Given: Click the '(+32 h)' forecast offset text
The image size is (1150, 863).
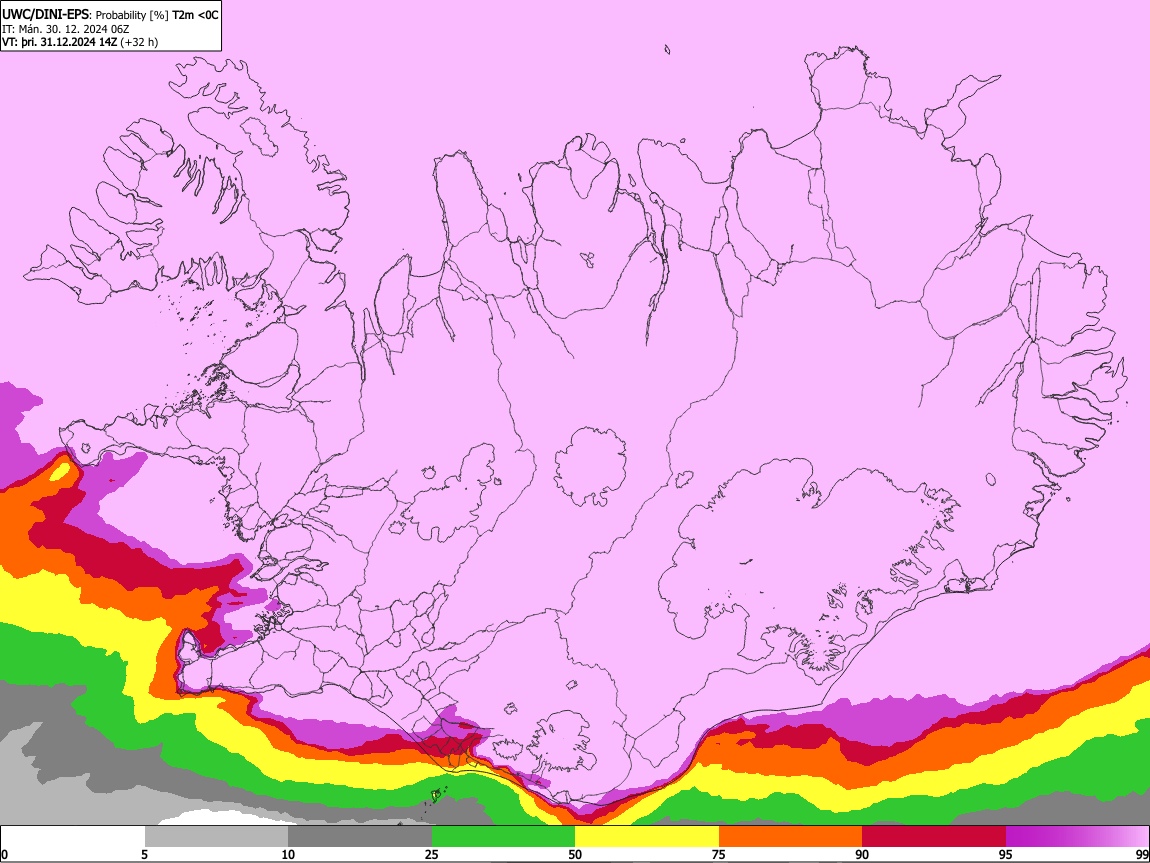Looking at the screenshot, I should 139,42.
